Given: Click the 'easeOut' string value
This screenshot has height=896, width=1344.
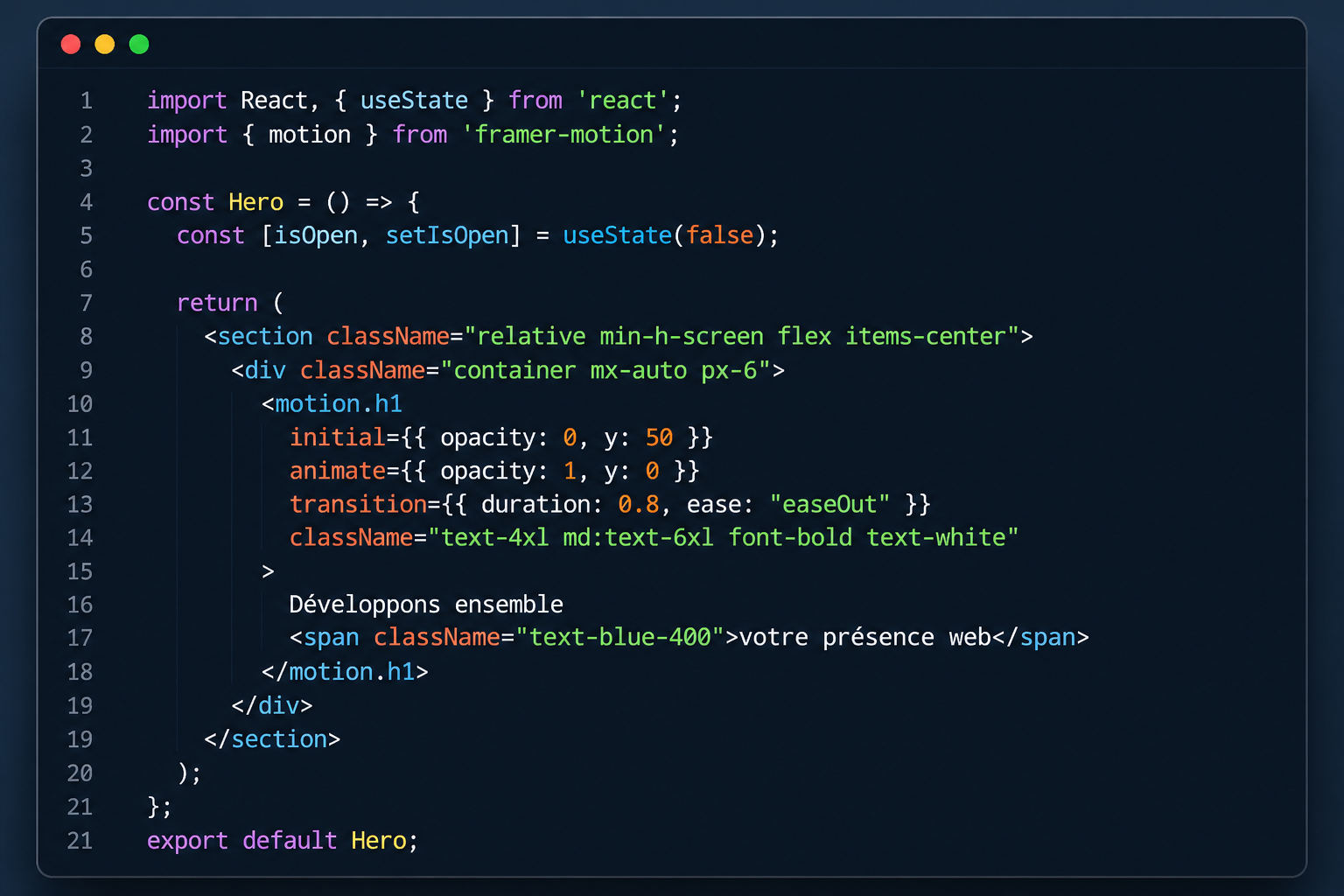Looking at the screenshot, I should 829,504.
